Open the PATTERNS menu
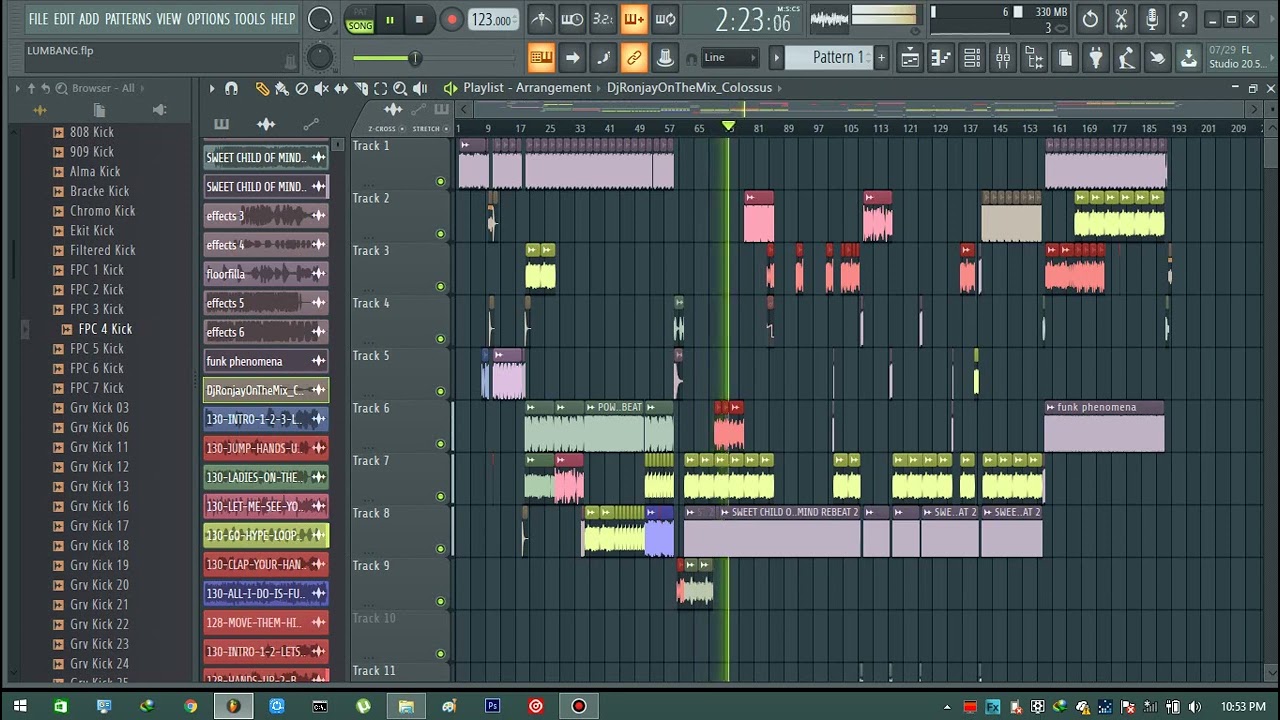This screenshot has height=720, width=1280. [x=128, y=19]
